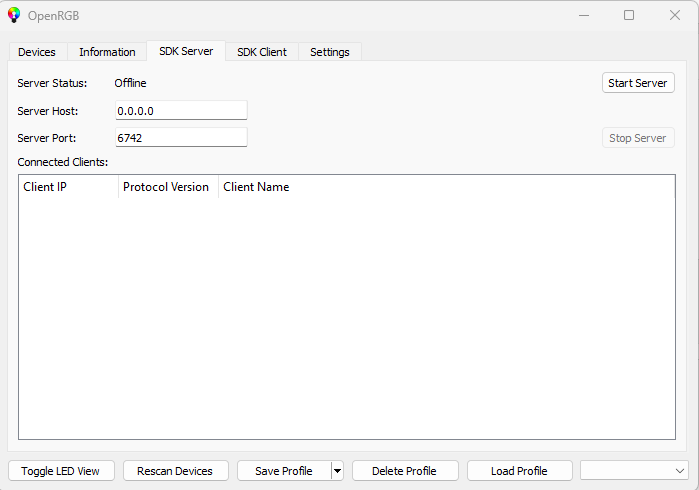Load the selected profile
Image resolution: width=699 pixels, height=490 pixels.
point(519,471)
